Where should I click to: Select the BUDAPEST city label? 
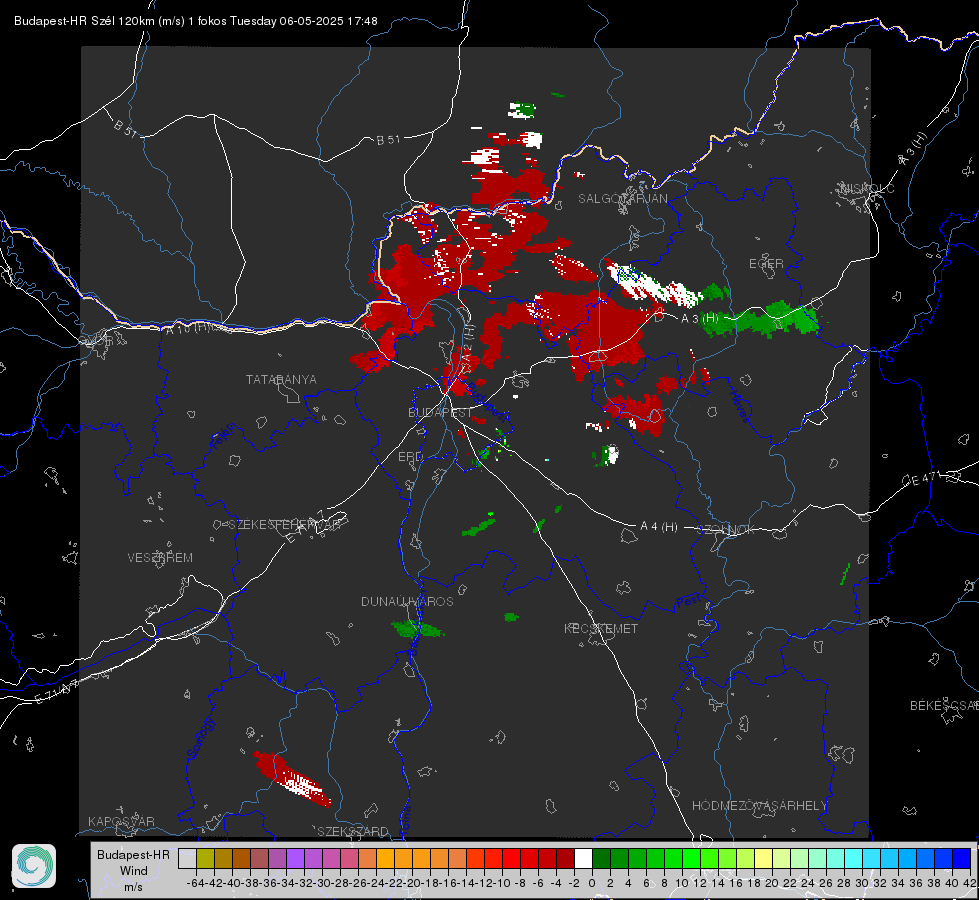coord(440,413)
